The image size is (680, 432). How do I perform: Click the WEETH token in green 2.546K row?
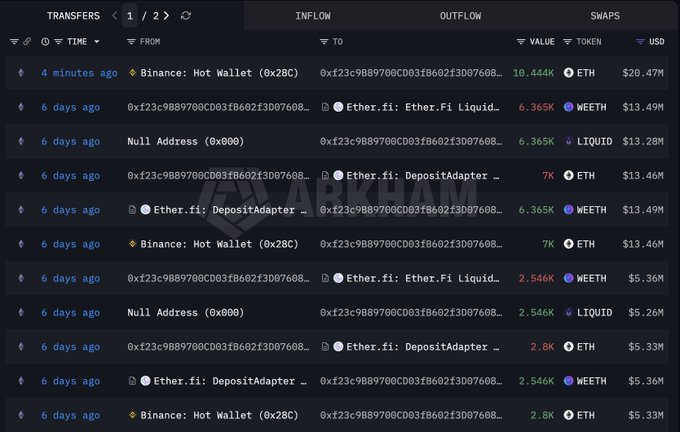(x=592, y=381)
